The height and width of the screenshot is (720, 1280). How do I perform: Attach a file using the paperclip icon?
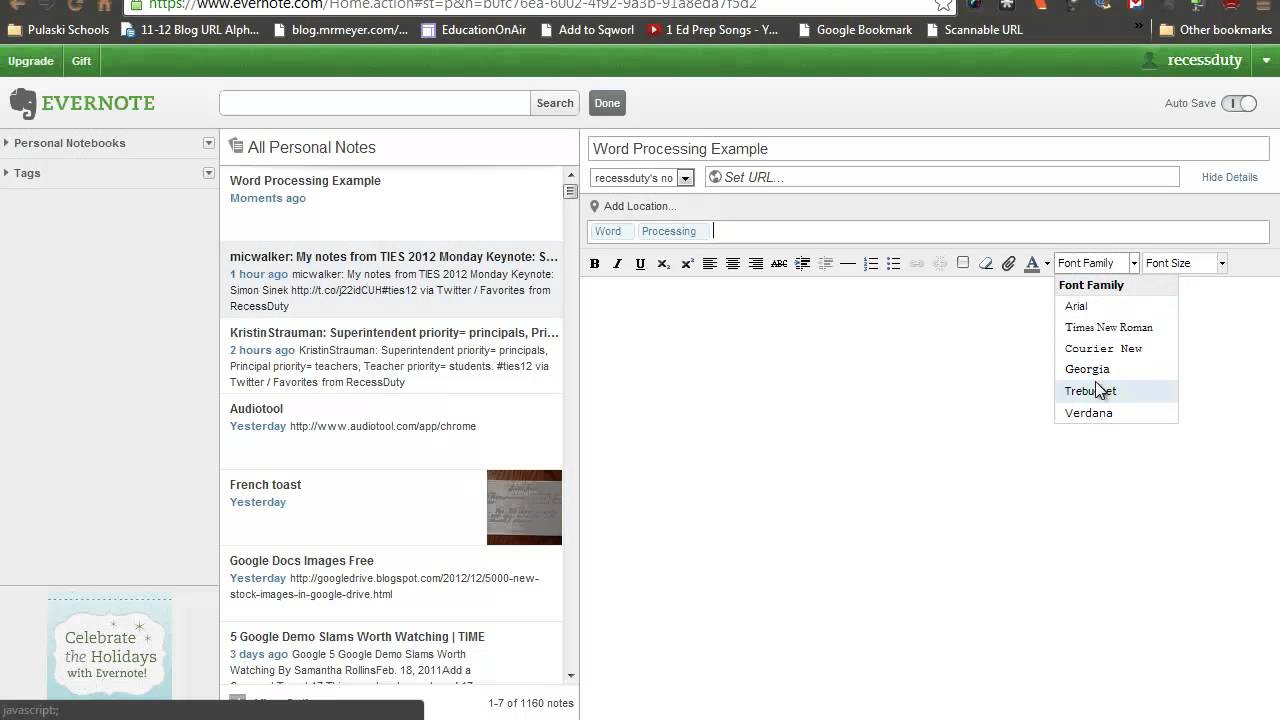tap(1009, 264)
